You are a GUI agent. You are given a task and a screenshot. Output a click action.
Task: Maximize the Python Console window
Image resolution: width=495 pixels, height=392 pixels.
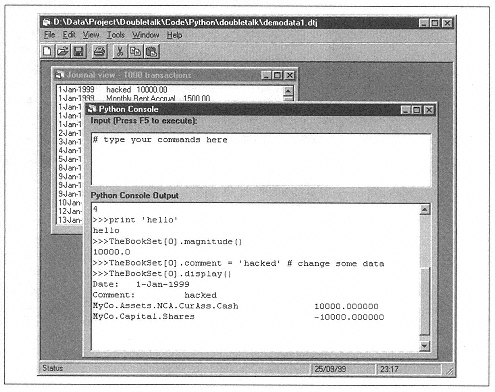point(417,110)
